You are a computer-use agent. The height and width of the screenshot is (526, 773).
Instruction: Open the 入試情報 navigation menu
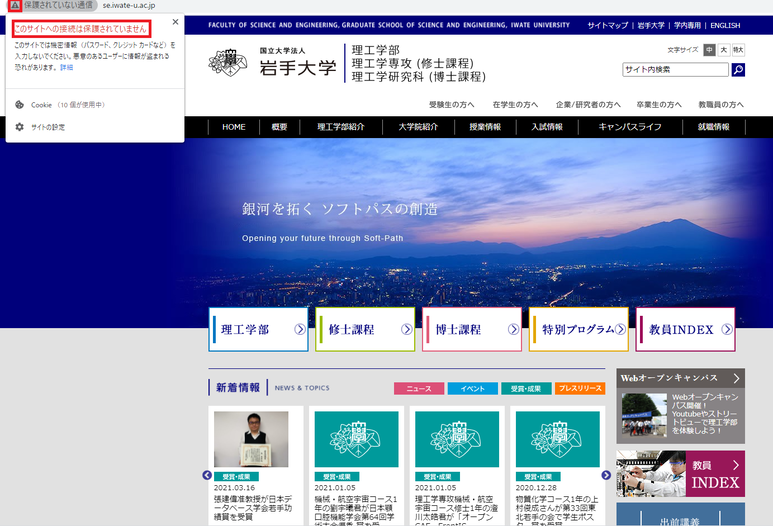(547, 127)
